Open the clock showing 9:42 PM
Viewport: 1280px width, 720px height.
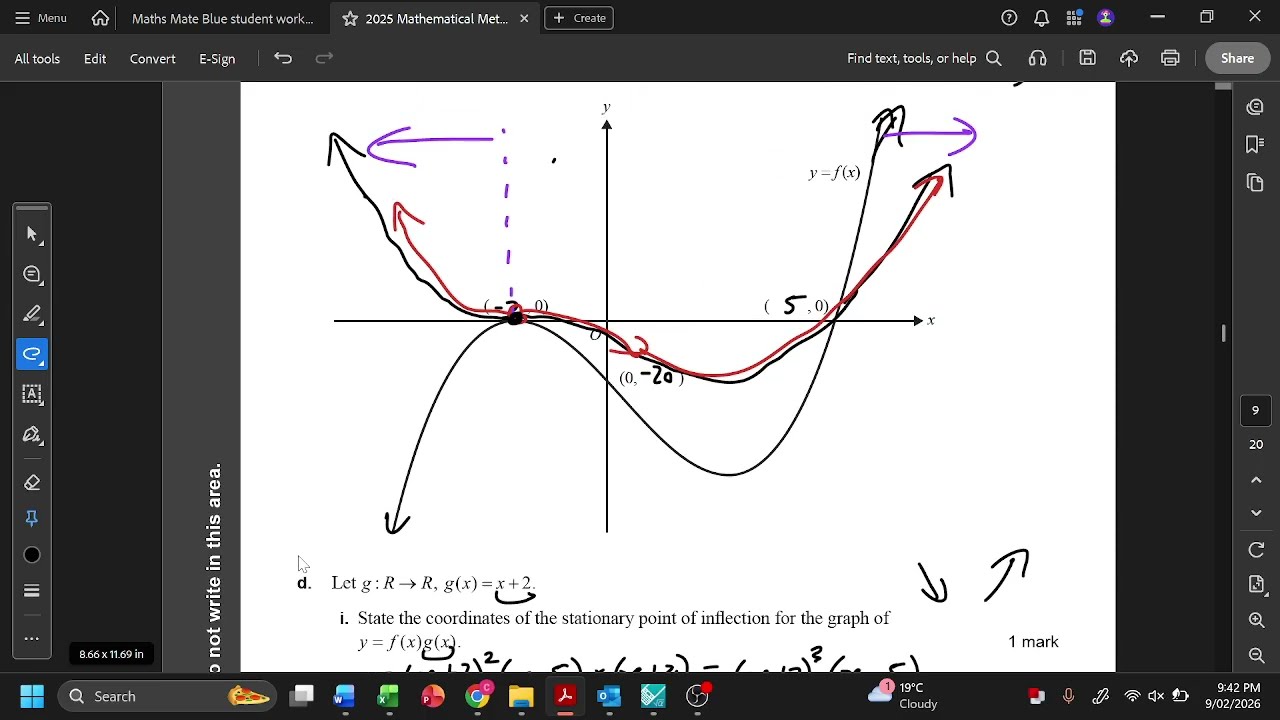[1232, 696]
